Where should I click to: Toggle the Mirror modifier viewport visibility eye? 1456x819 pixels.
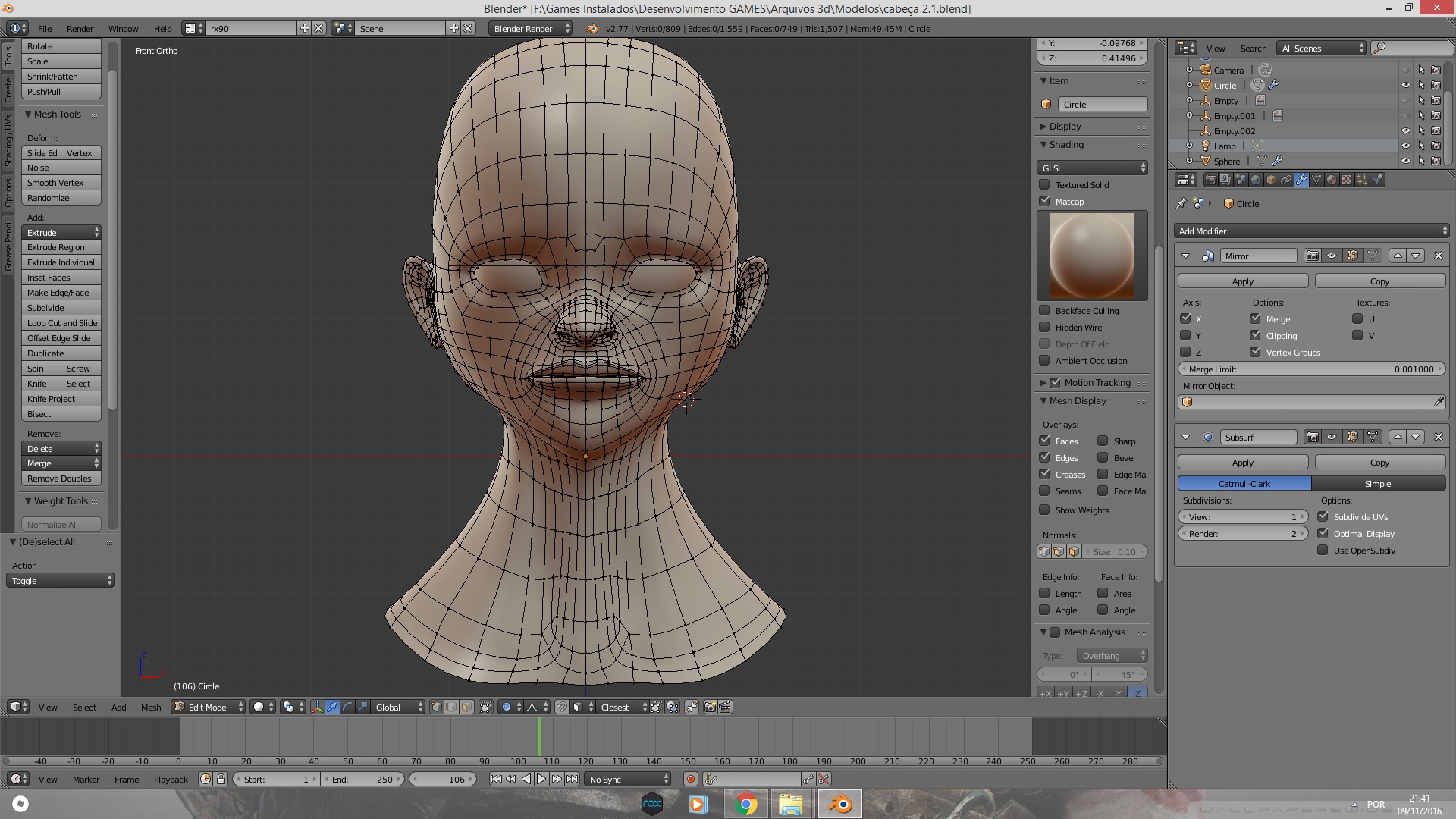click(x=1332, y=256)
